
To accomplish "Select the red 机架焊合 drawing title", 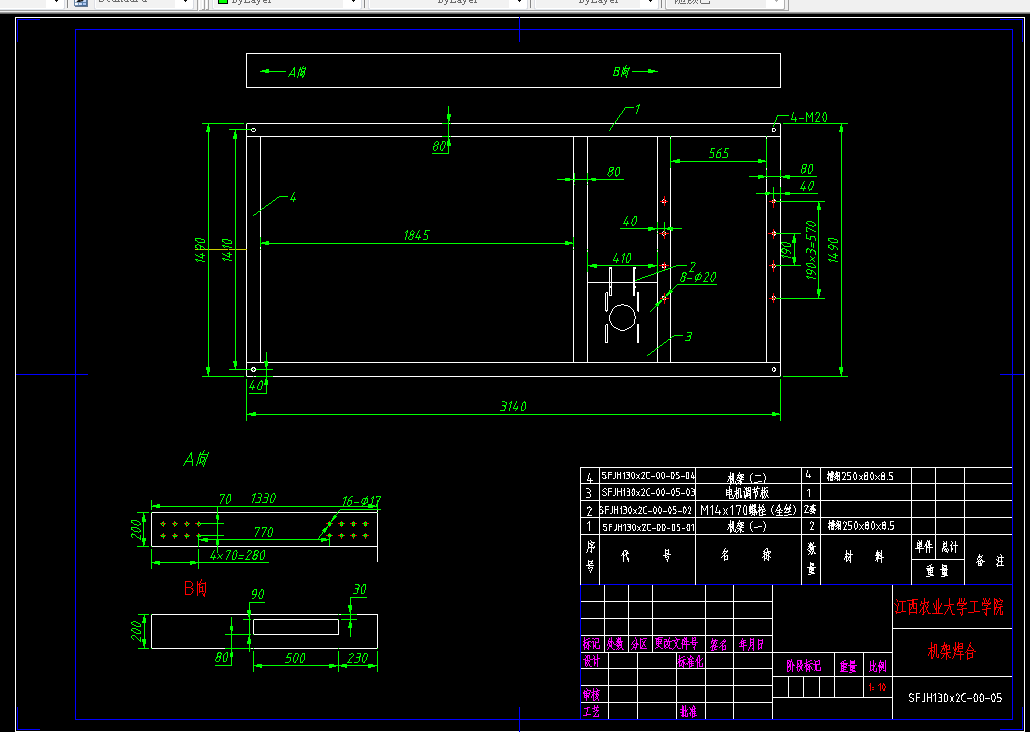I will [951, 651].
